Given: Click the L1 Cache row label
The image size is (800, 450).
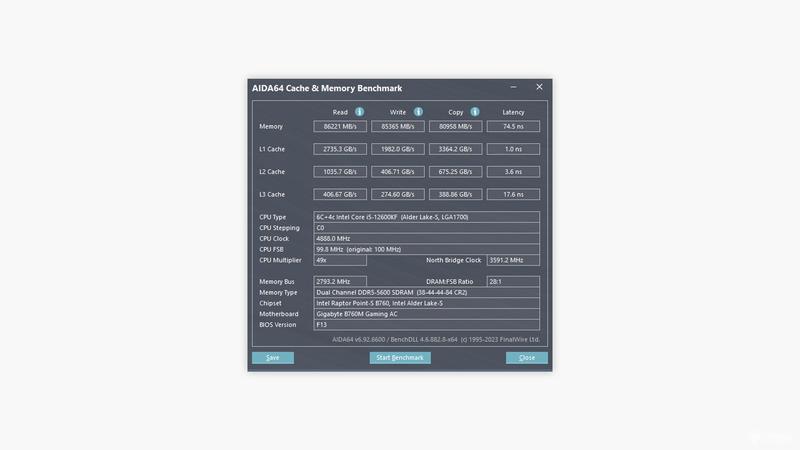Looking at the screenshot, I should (272, 149).
